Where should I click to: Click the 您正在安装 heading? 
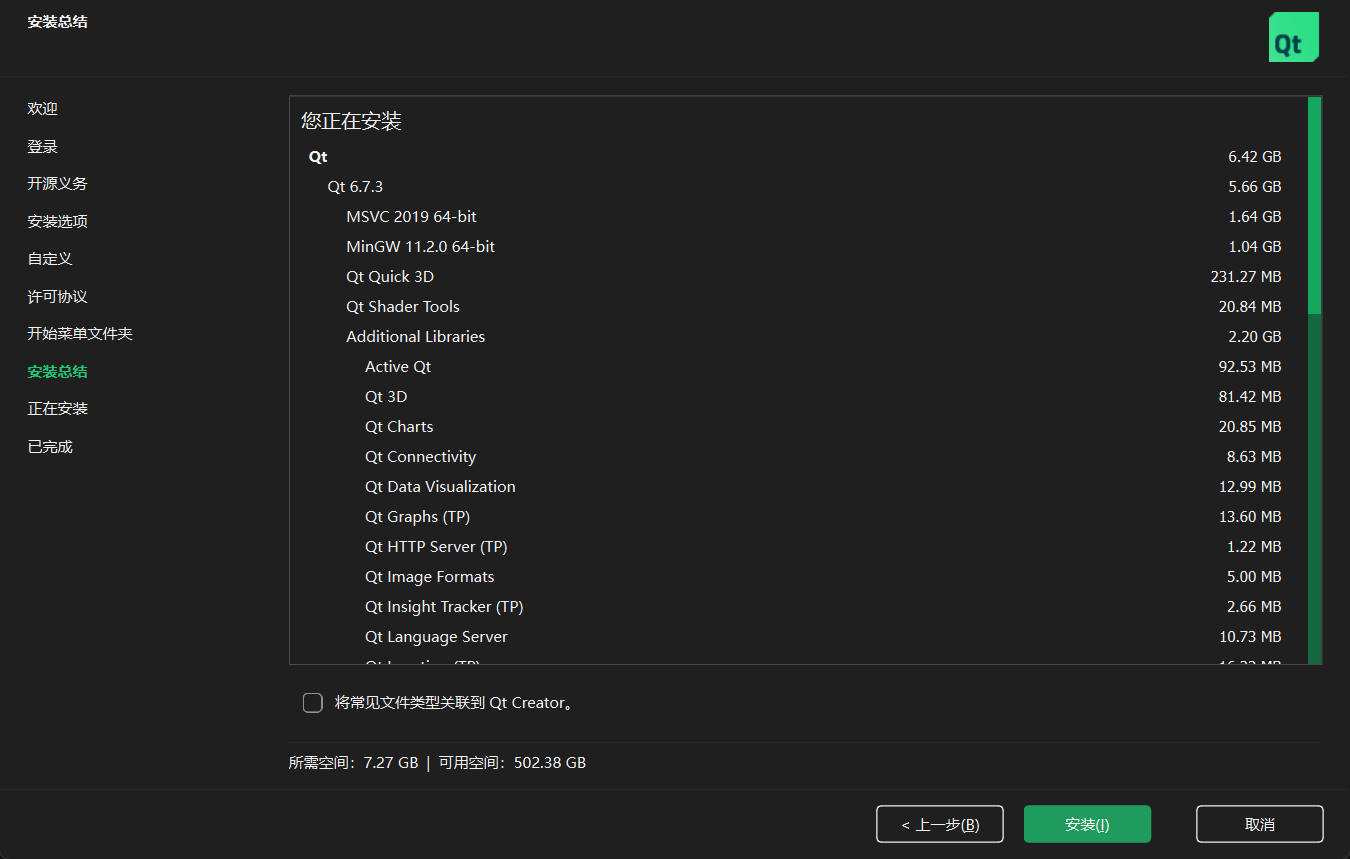coord(351,121)
